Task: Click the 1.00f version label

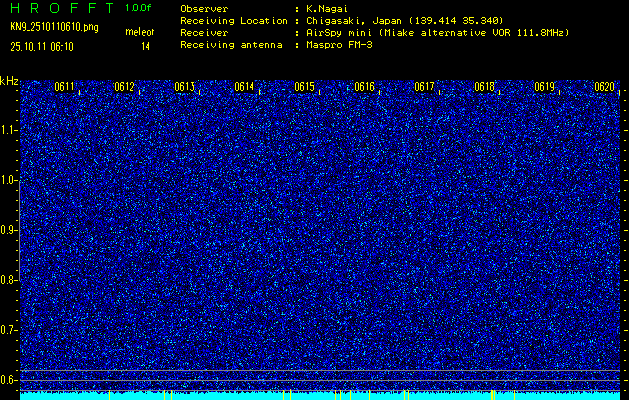Action: pyautogui.click(x=139, y=7)
